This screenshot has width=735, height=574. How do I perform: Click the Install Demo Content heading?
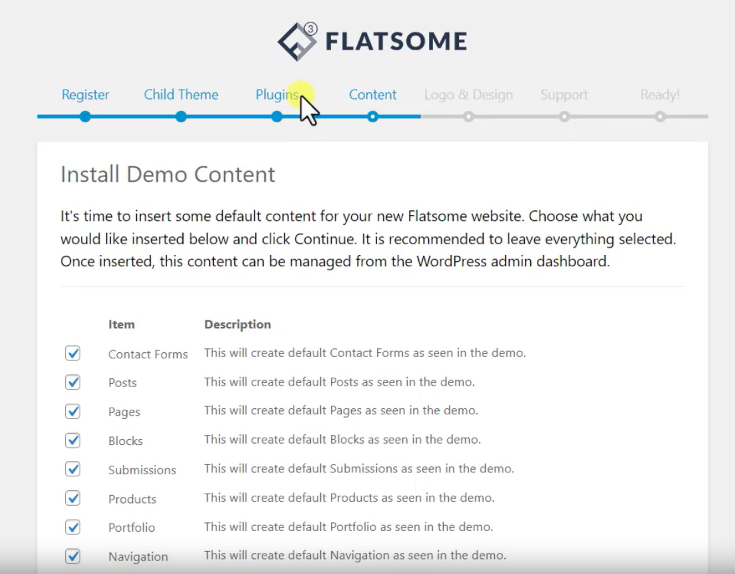pos(168,175)
